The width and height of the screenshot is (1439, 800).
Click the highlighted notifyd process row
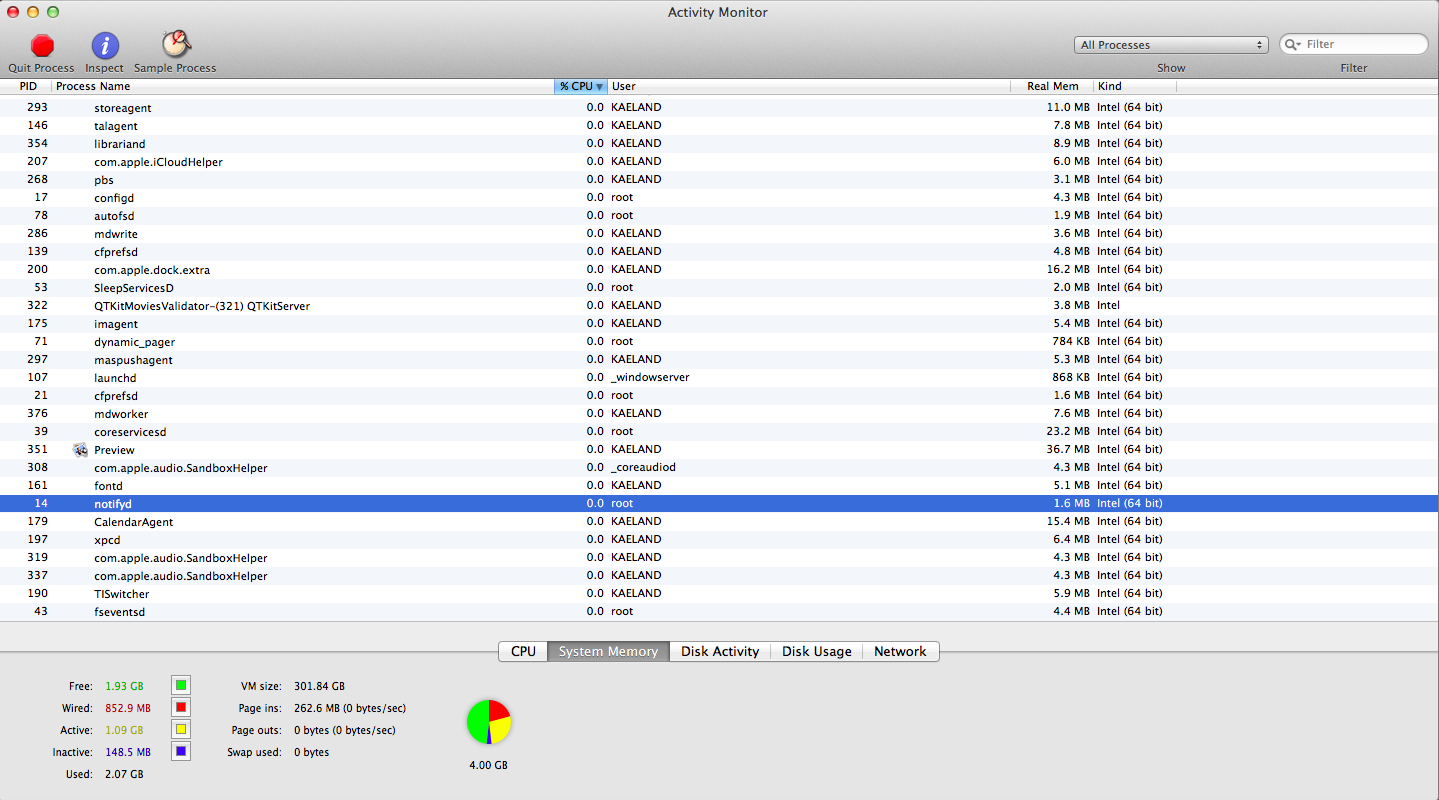point(719,504)
